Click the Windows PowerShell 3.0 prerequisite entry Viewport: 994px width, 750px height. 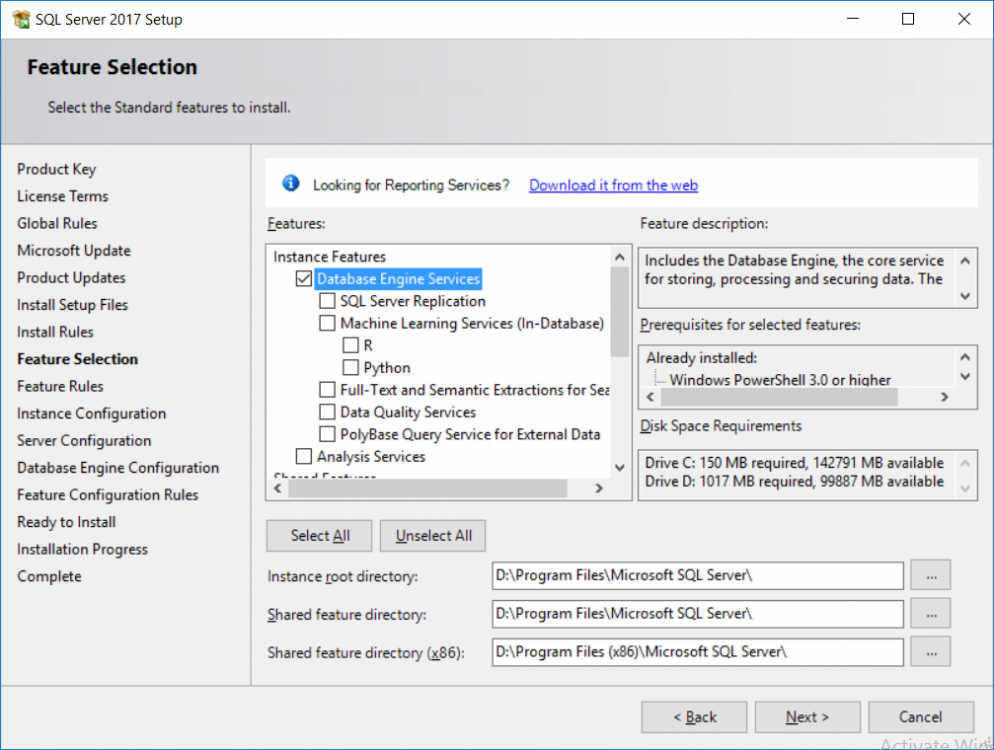coord(780,380)
